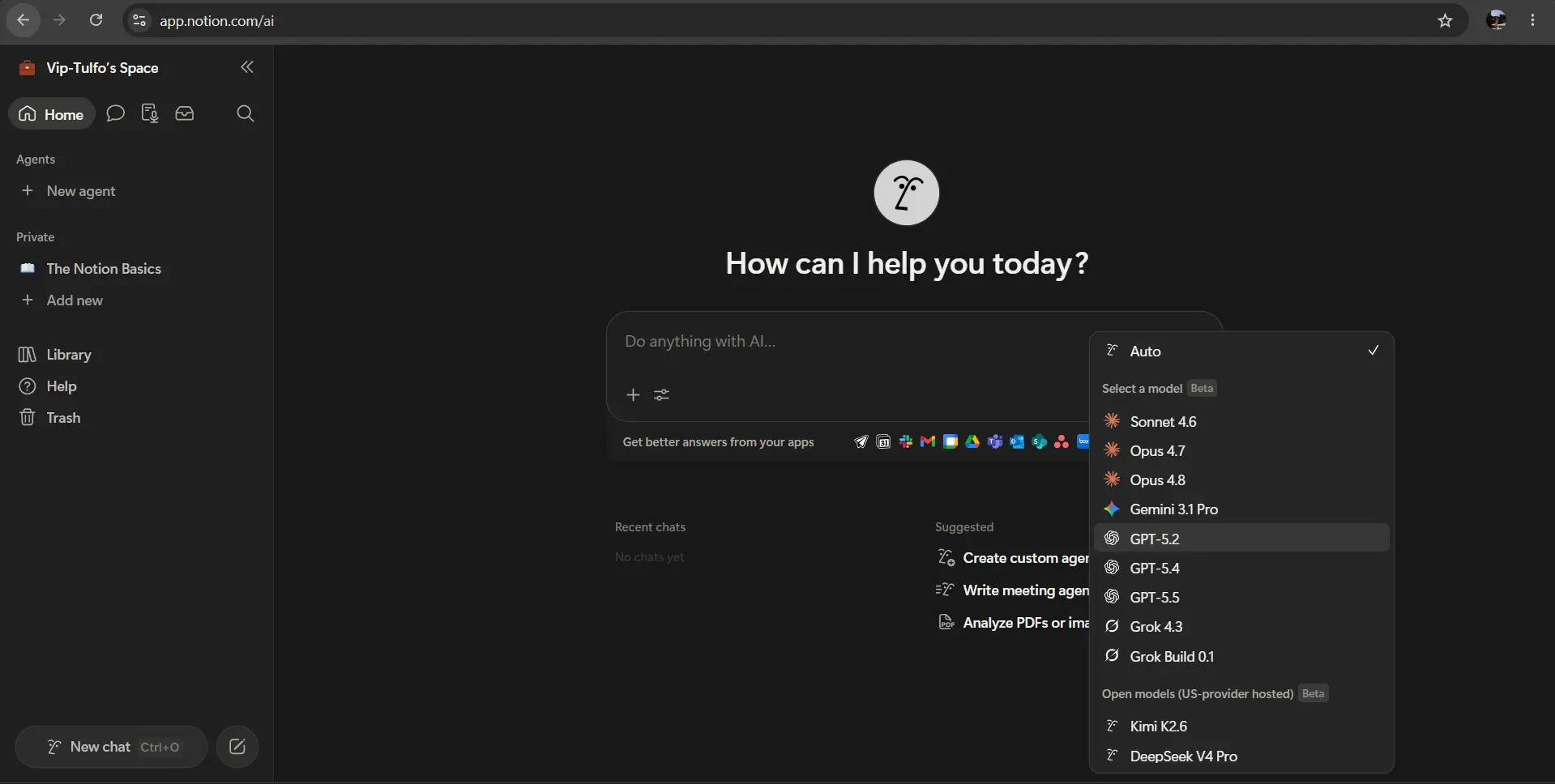
Task: Choose Opus 4.8 model
Action: pos(1241,479)
